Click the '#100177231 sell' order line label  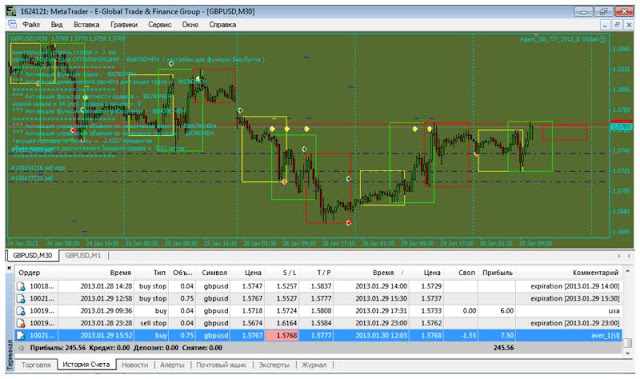pyautogui.click(x=32, y=178)
